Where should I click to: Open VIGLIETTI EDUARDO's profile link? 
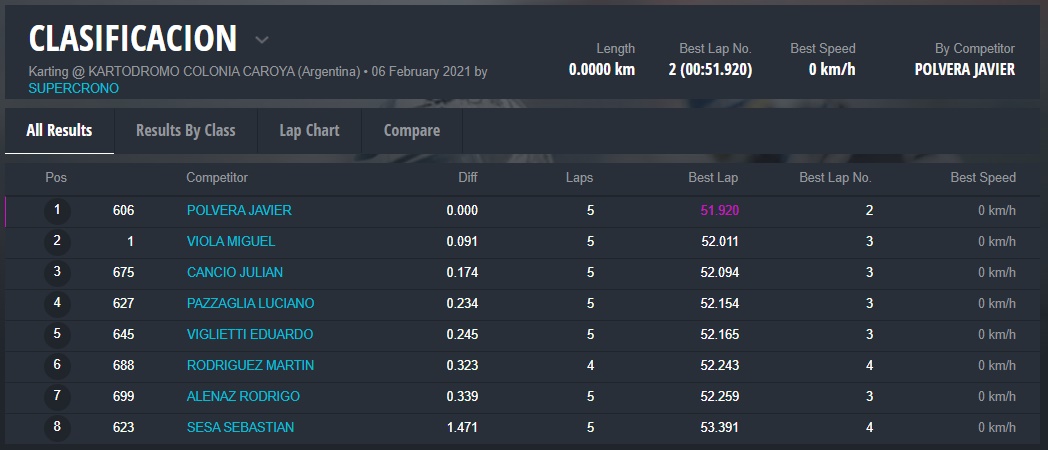250,334
